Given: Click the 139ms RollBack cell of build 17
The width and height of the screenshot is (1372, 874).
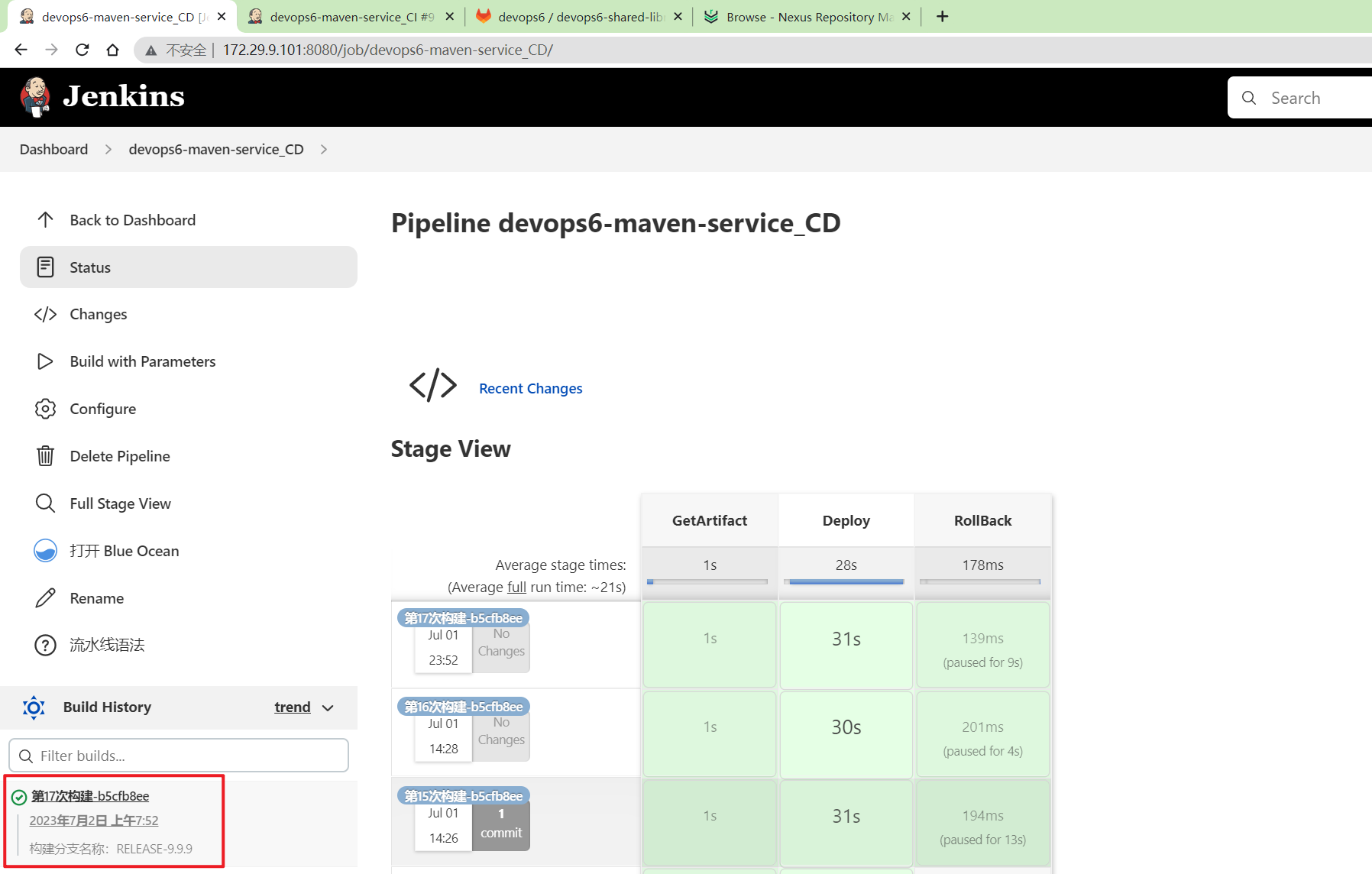Looking at the screenshot, I should (982, 645).
